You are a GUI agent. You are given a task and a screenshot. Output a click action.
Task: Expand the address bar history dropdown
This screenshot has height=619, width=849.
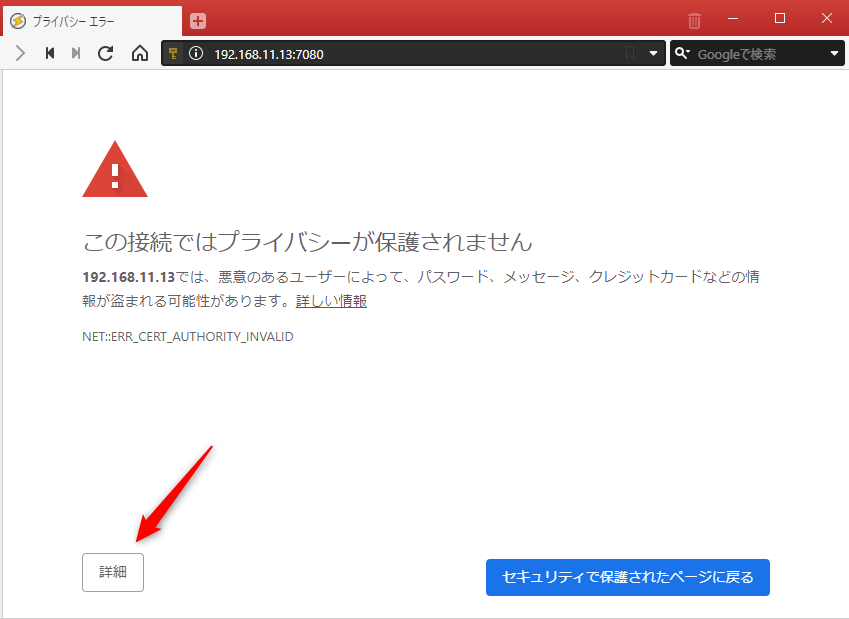point(654,54)
